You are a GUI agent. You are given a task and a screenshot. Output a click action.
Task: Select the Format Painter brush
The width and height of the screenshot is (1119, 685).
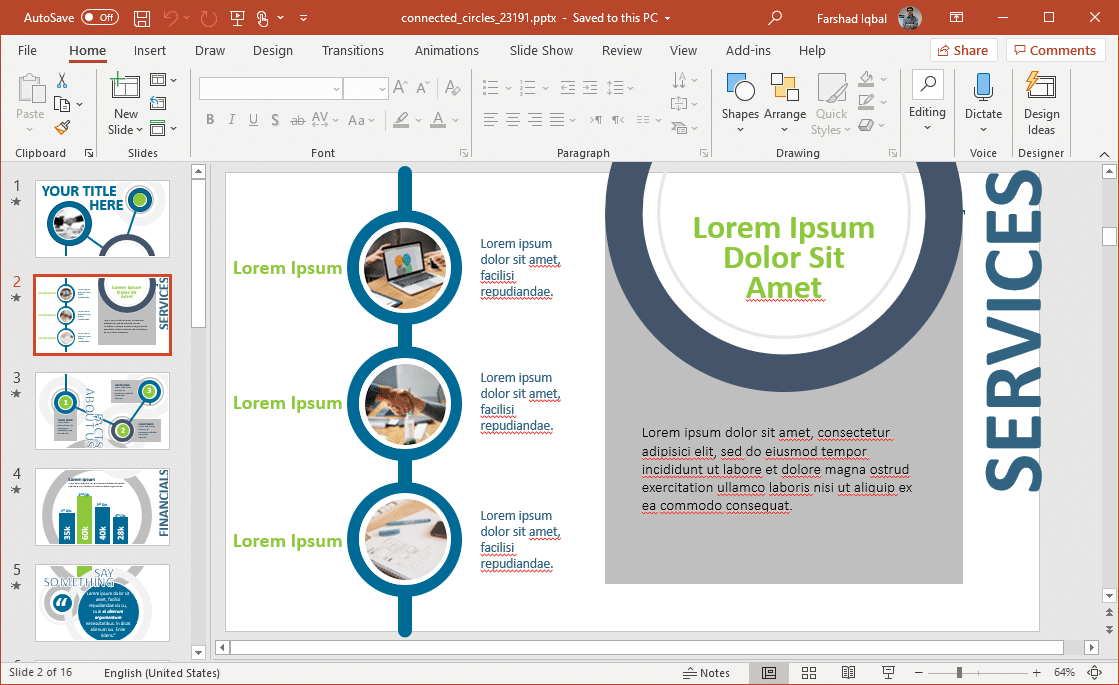pos(62,127)
